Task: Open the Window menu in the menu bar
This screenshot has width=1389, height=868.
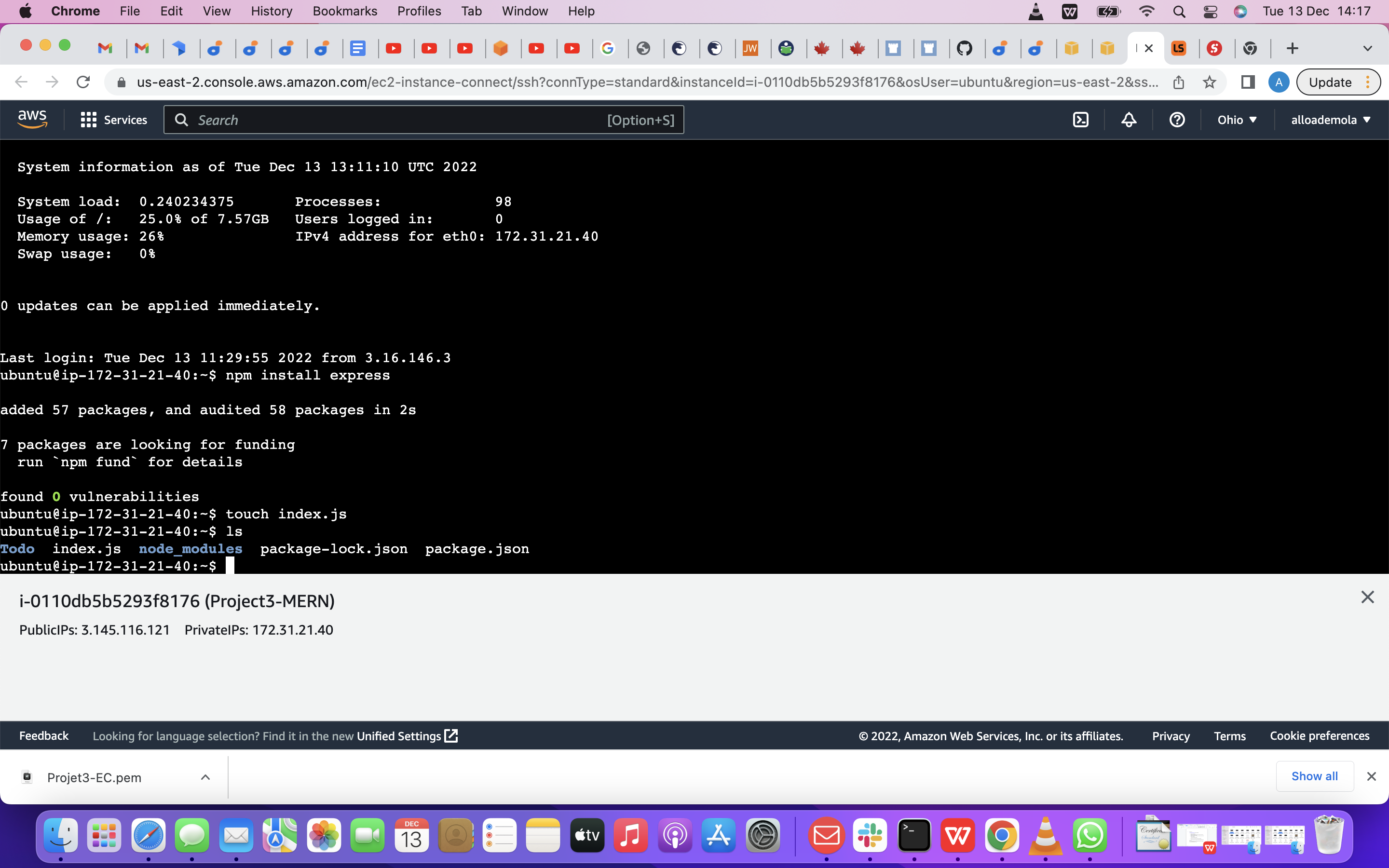Action: click(x=525, y=11)
